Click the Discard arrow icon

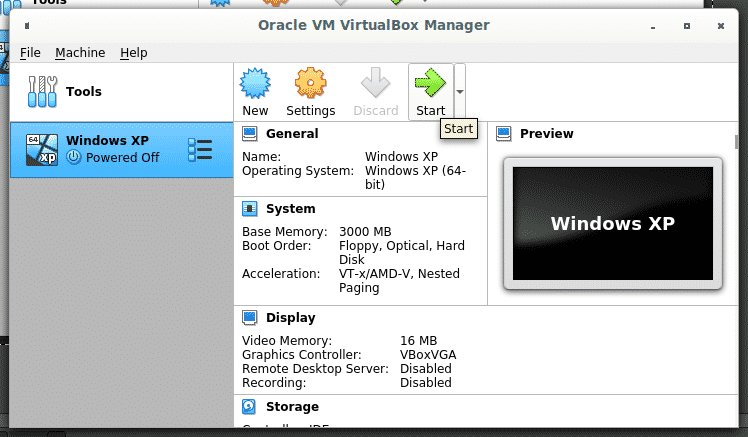pyautogui.click(x=376, y=84)
